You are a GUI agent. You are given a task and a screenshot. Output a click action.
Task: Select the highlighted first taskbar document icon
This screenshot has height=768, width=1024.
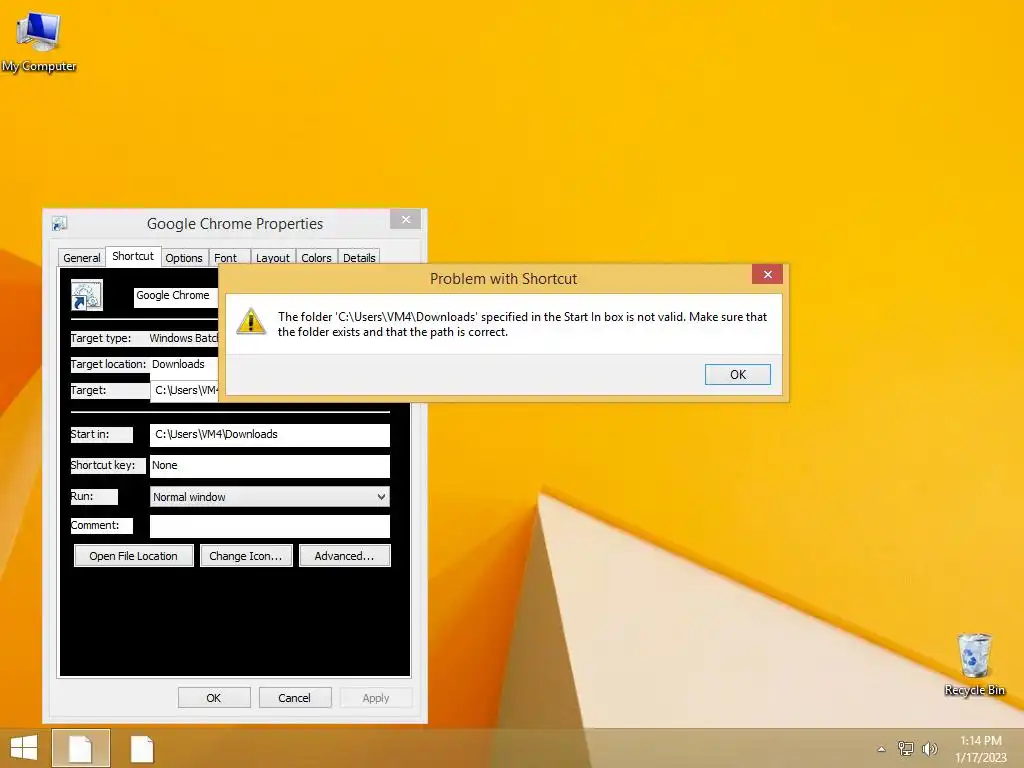(x=81, y=748)
